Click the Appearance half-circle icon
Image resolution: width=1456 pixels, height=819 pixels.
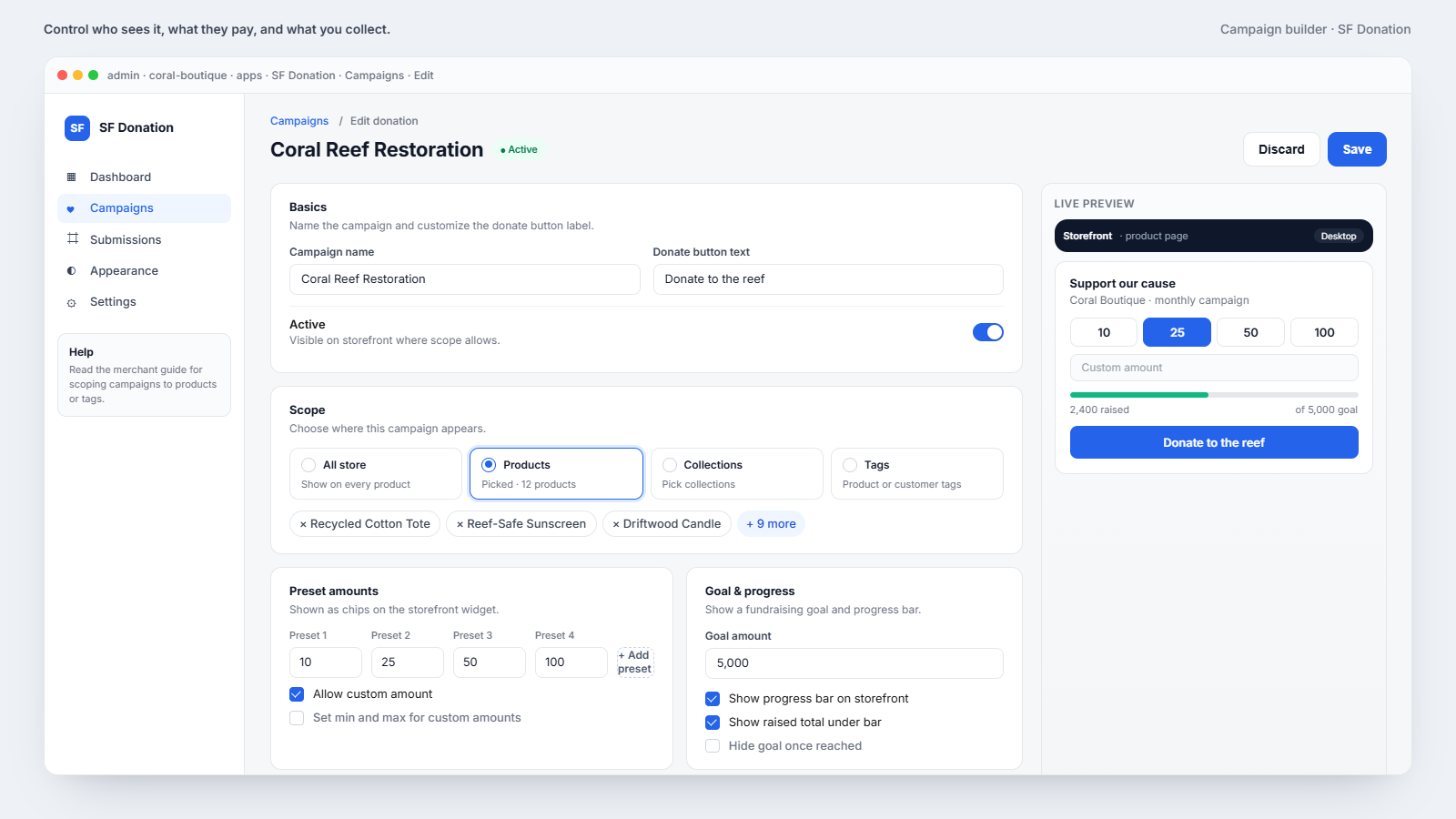coord(72,271)
